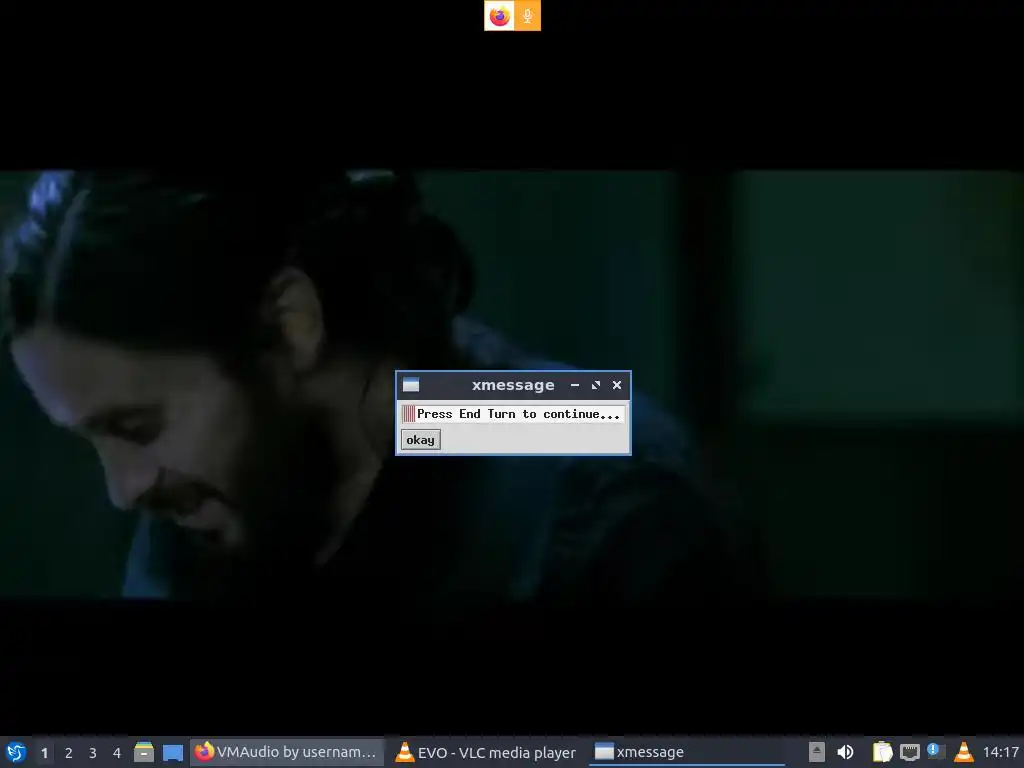Switch to workspace 1
This screenshot has height=768, width=1024.
point(44,753)
